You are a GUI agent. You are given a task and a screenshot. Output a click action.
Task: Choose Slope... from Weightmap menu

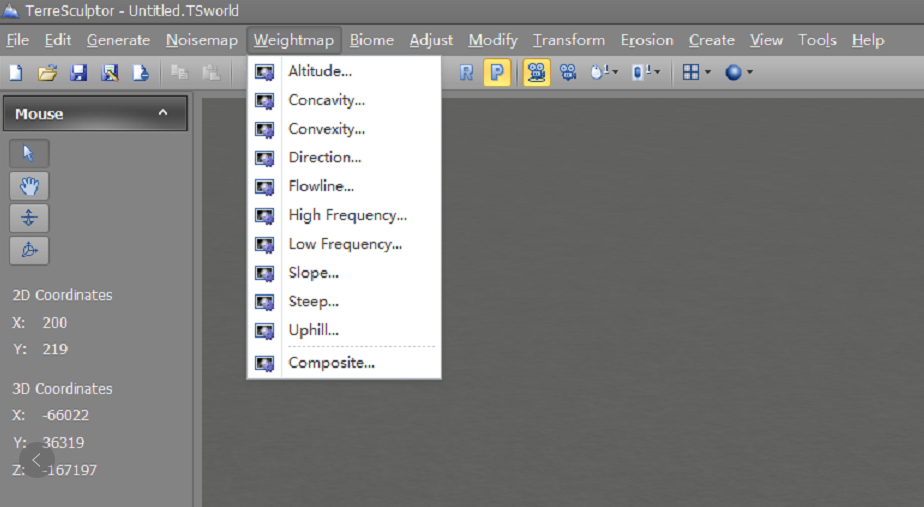(x=344, y=273)
